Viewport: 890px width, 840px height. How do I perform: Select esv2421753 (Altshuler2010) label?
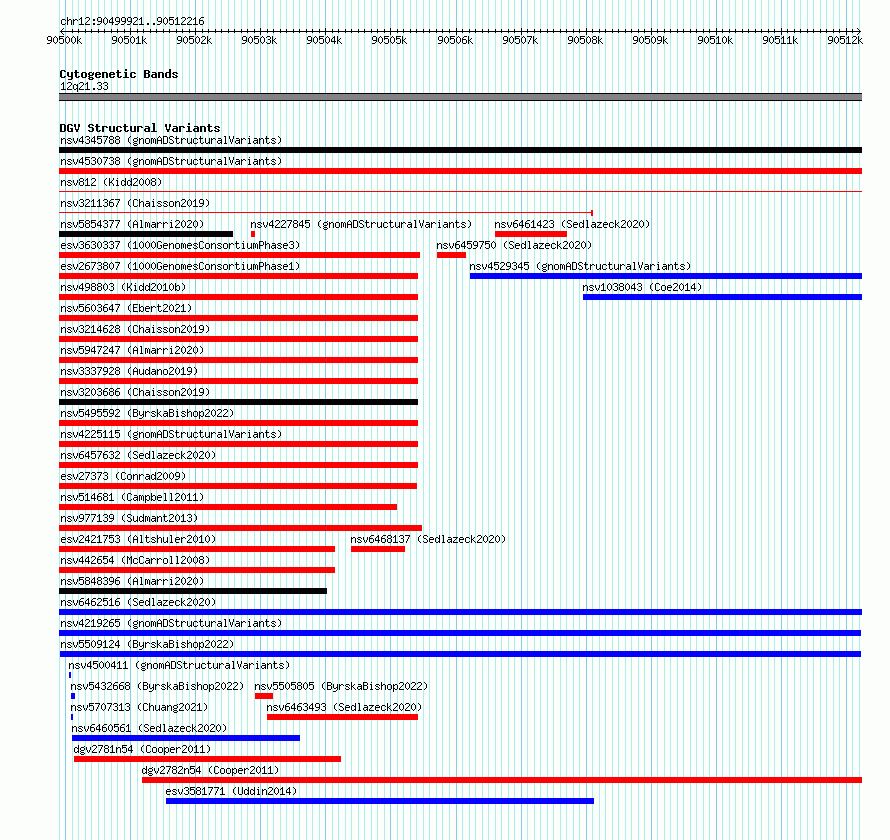click(x=138, y=539)
